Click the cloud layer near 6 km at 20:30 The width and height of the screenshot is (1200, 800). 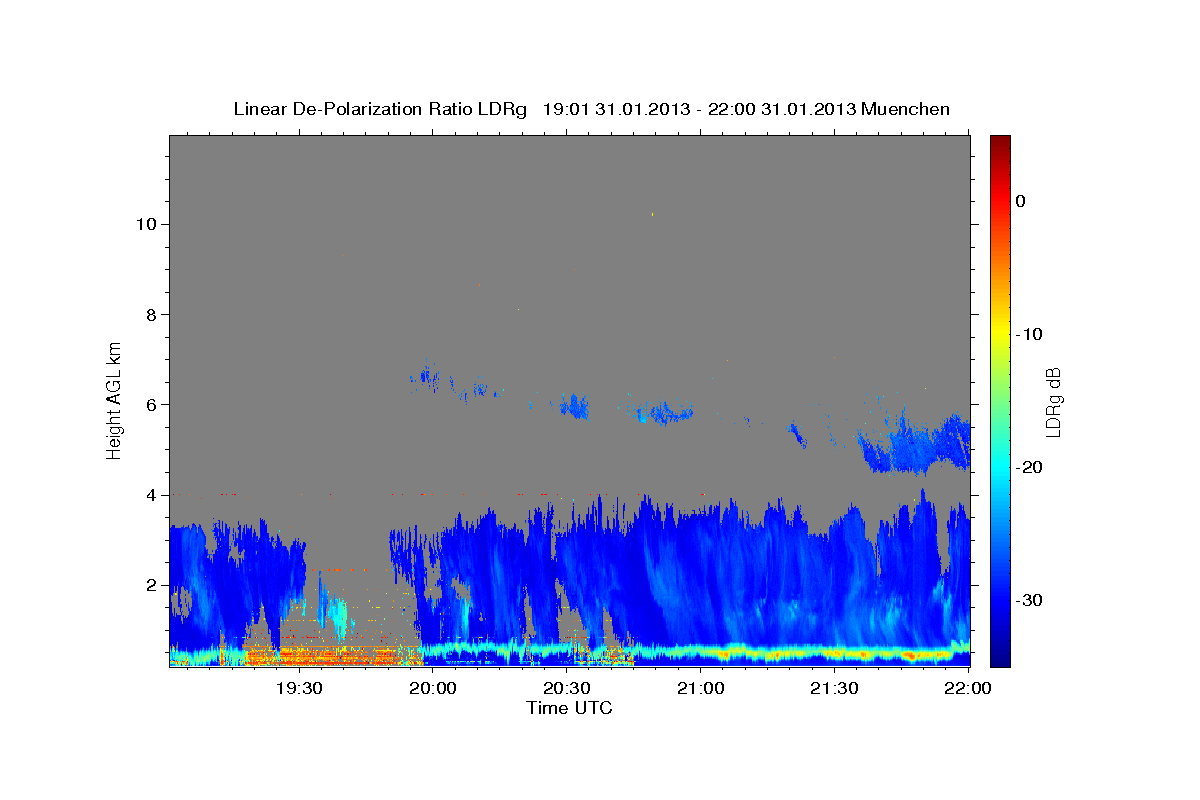point(574,406)
